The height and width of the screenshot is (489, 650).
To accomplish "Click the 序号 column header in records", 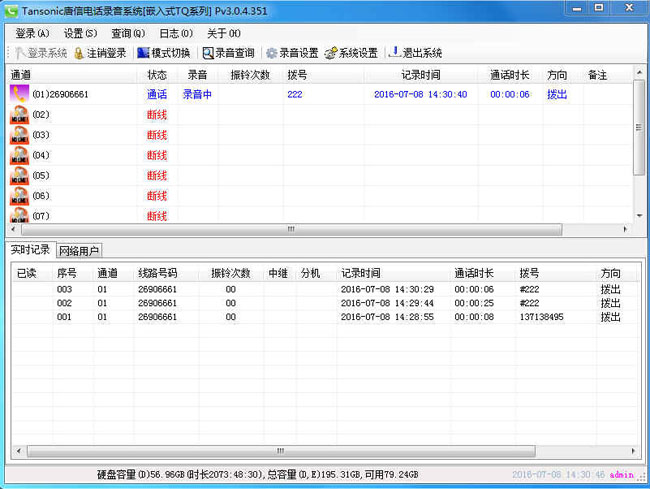I will 67,272.
